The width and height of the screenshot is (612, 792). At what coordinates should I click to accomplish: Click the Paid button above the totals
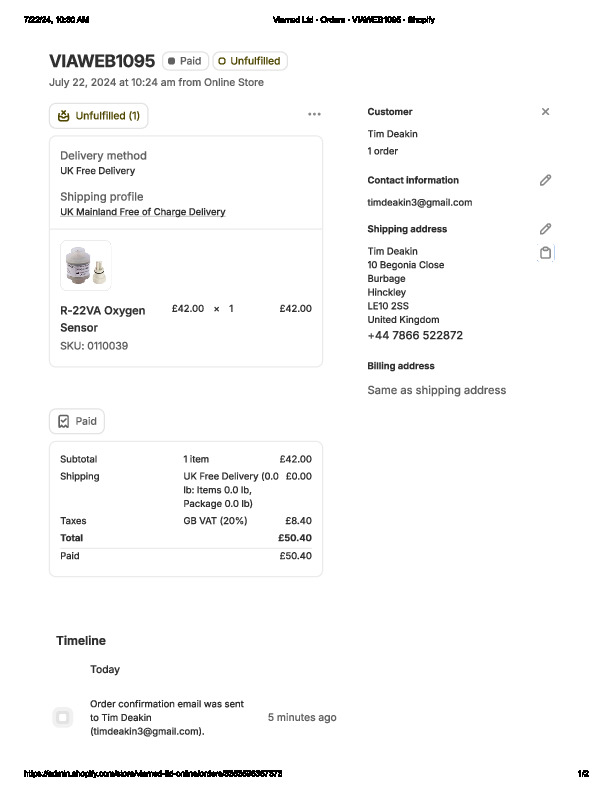coord(77,421)
